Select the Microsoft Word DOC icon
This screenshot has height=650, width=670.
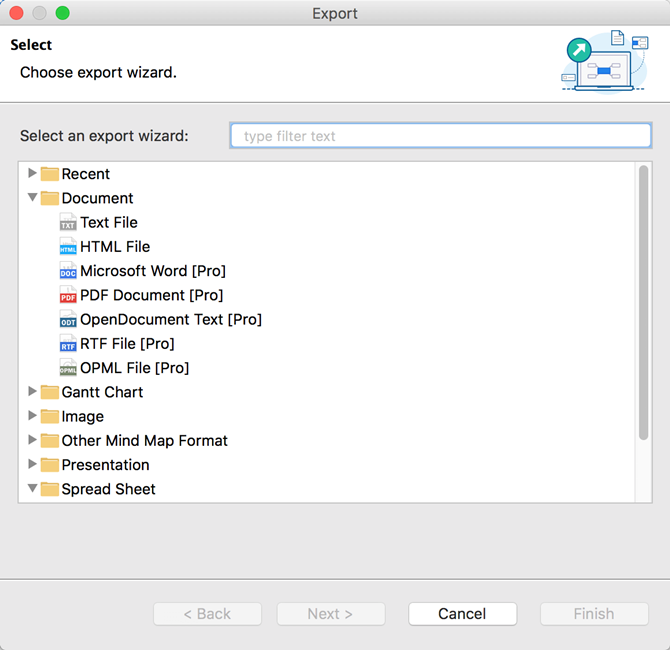click(68, 271)
